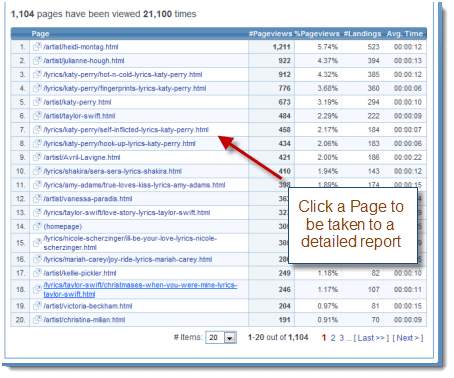Open /artist/heidi-montag.html detailed report
The image size is (454, 378).
(x=81, y=47)
